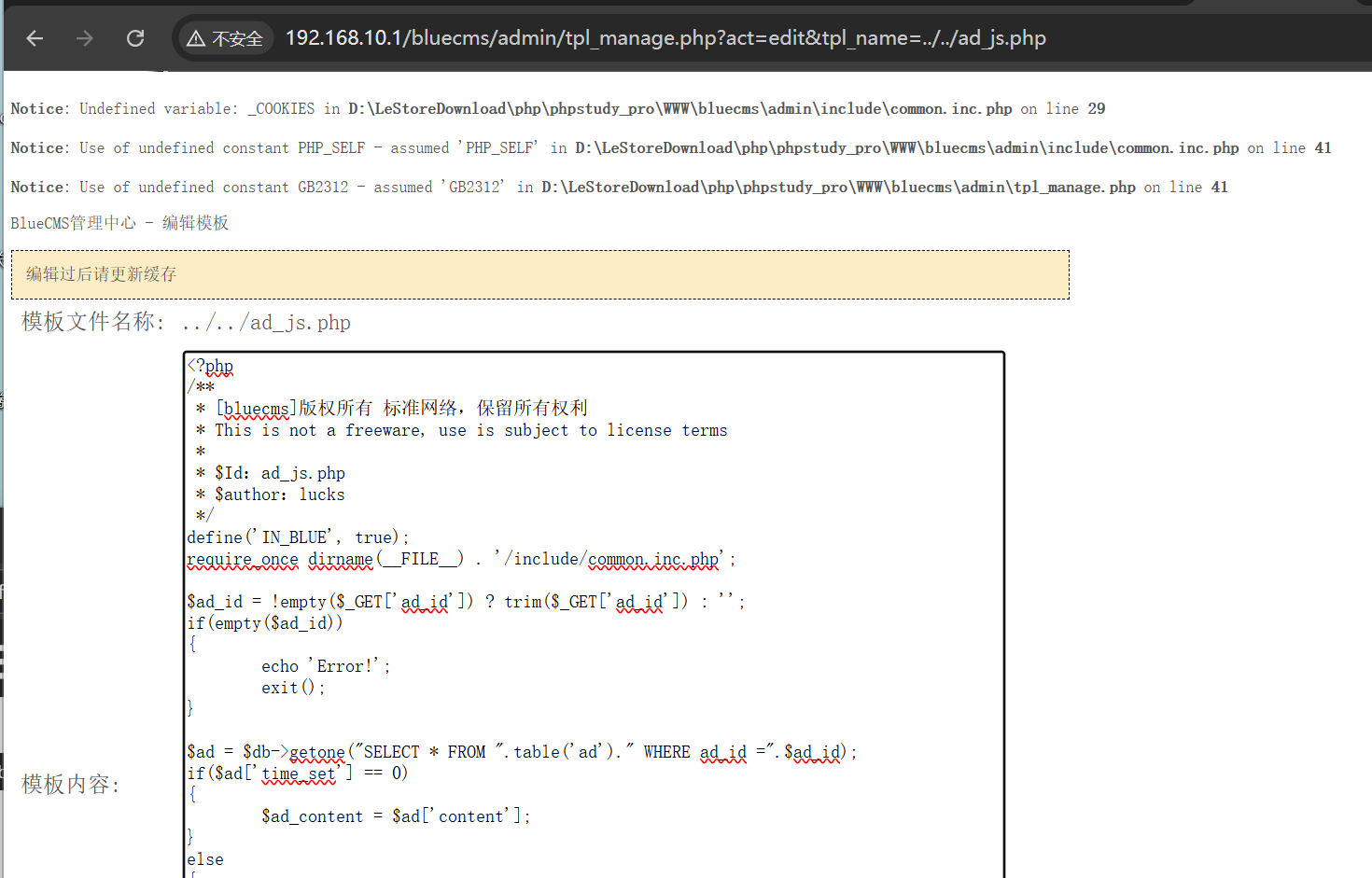The image size is (1372, 878).
Task: Place cursor on the define('IN_BLUE', true) line
Action: tap(298, 537)
